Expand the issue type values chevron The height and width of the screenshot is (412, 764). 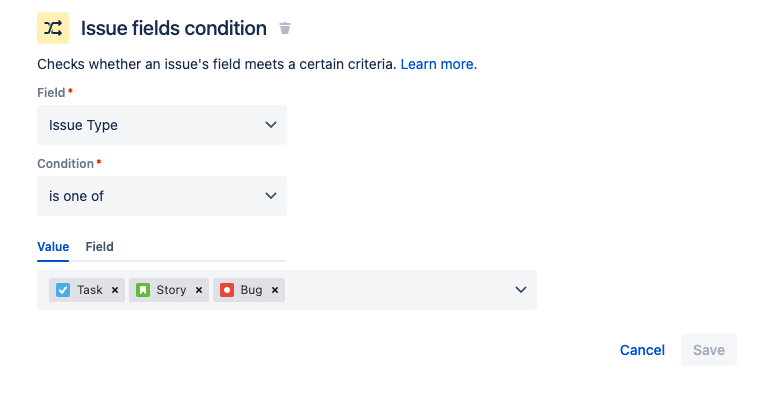point(520,290)
